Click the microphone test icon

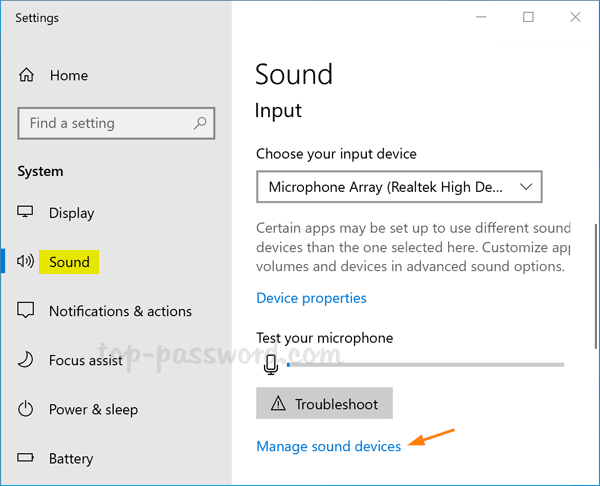270,365
